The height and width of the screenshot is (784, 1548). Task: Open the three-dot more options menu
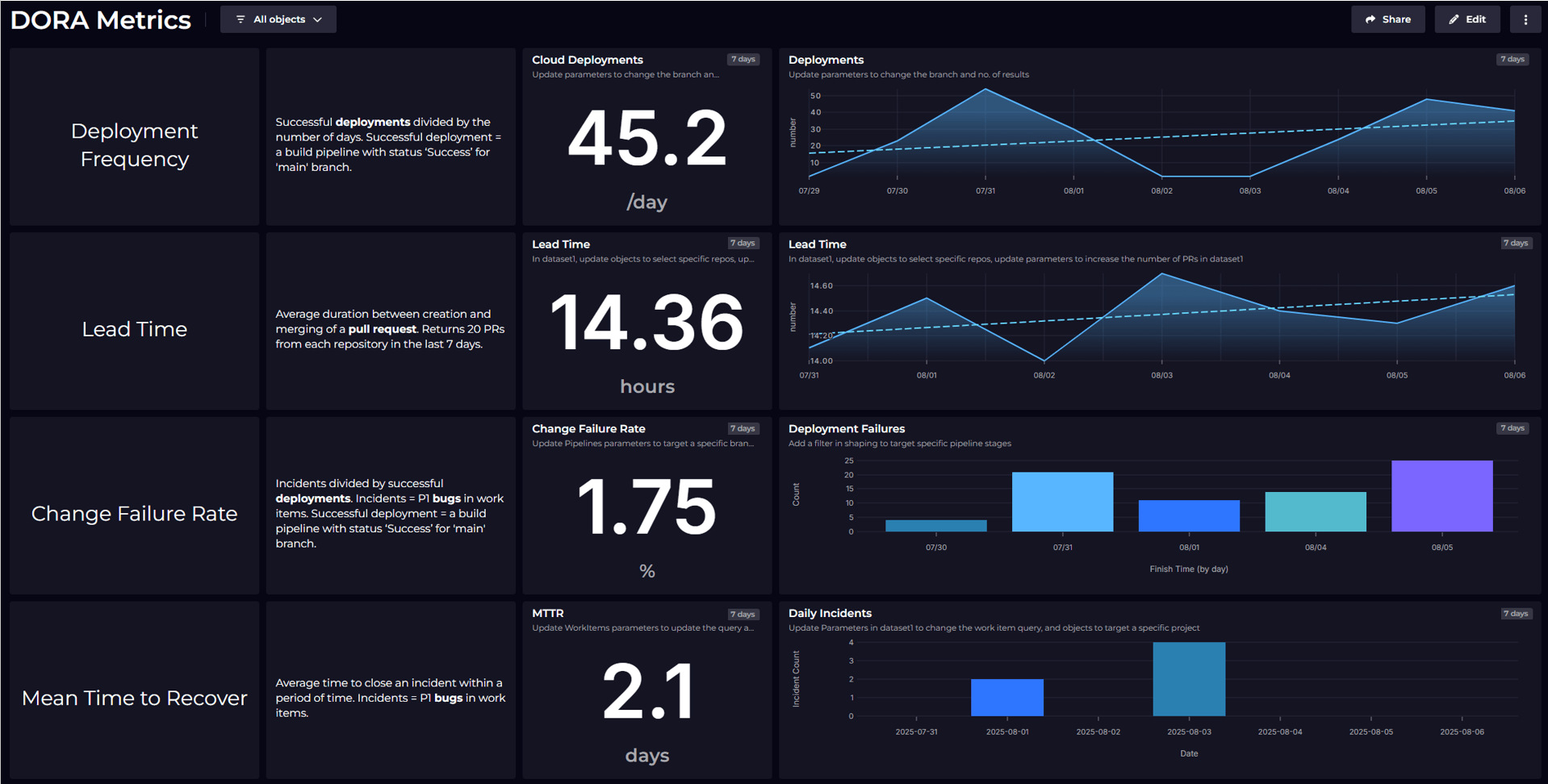tap(1525, 19)
